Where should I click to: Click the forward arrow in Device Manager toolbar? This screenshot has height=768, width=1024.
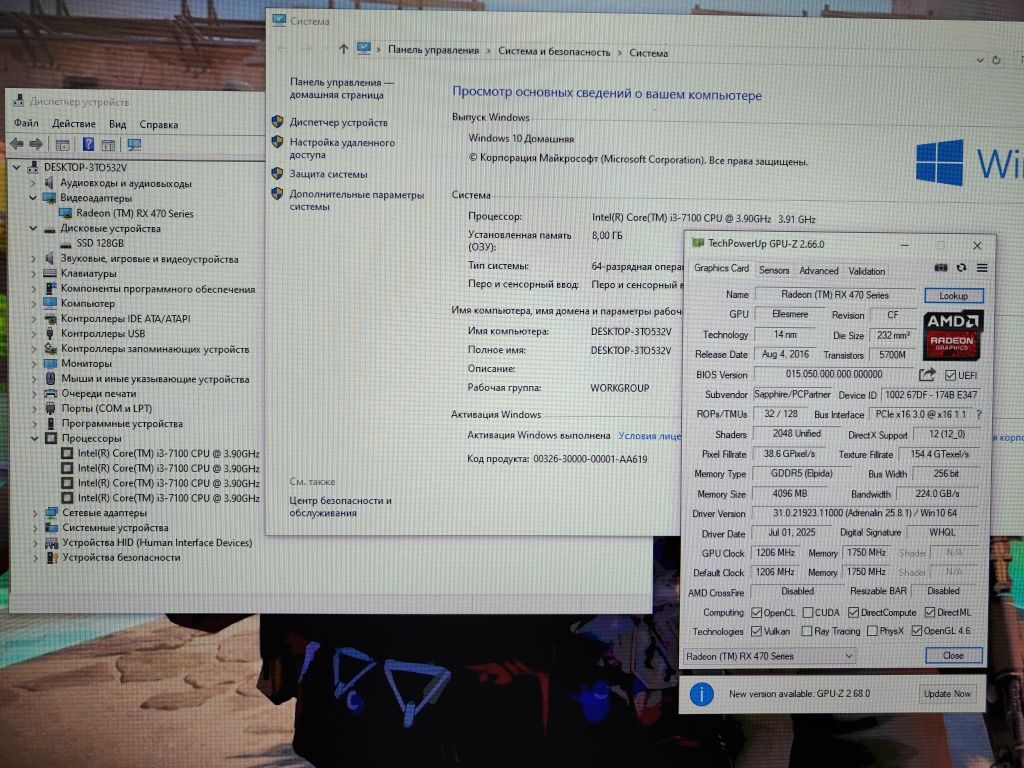[x=37, y=144]
